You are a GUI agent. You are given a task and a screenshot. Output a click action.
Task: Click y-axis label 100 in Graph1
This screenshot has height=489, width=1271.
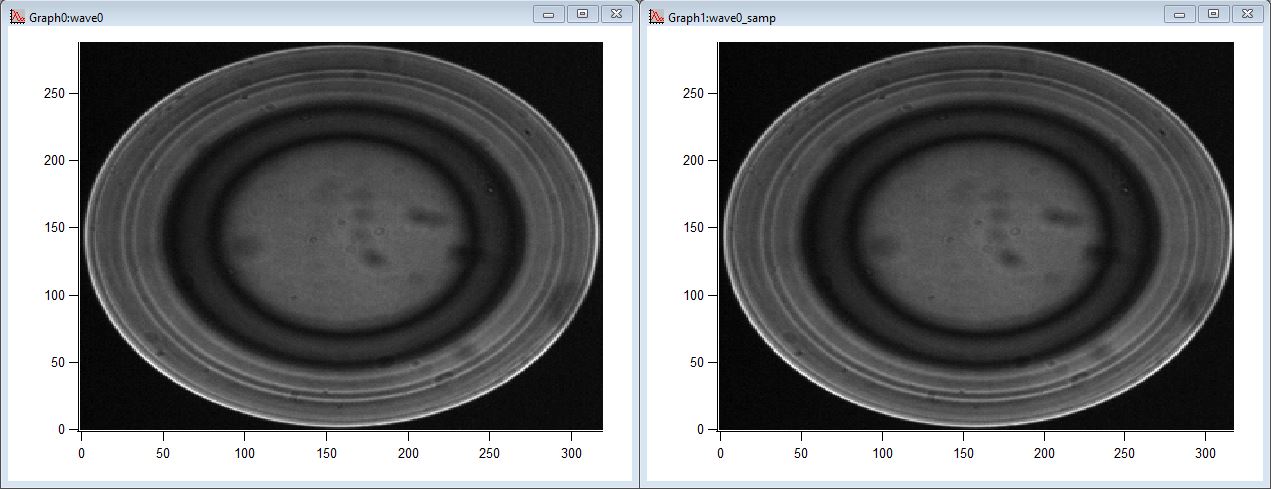click(695, 295)
